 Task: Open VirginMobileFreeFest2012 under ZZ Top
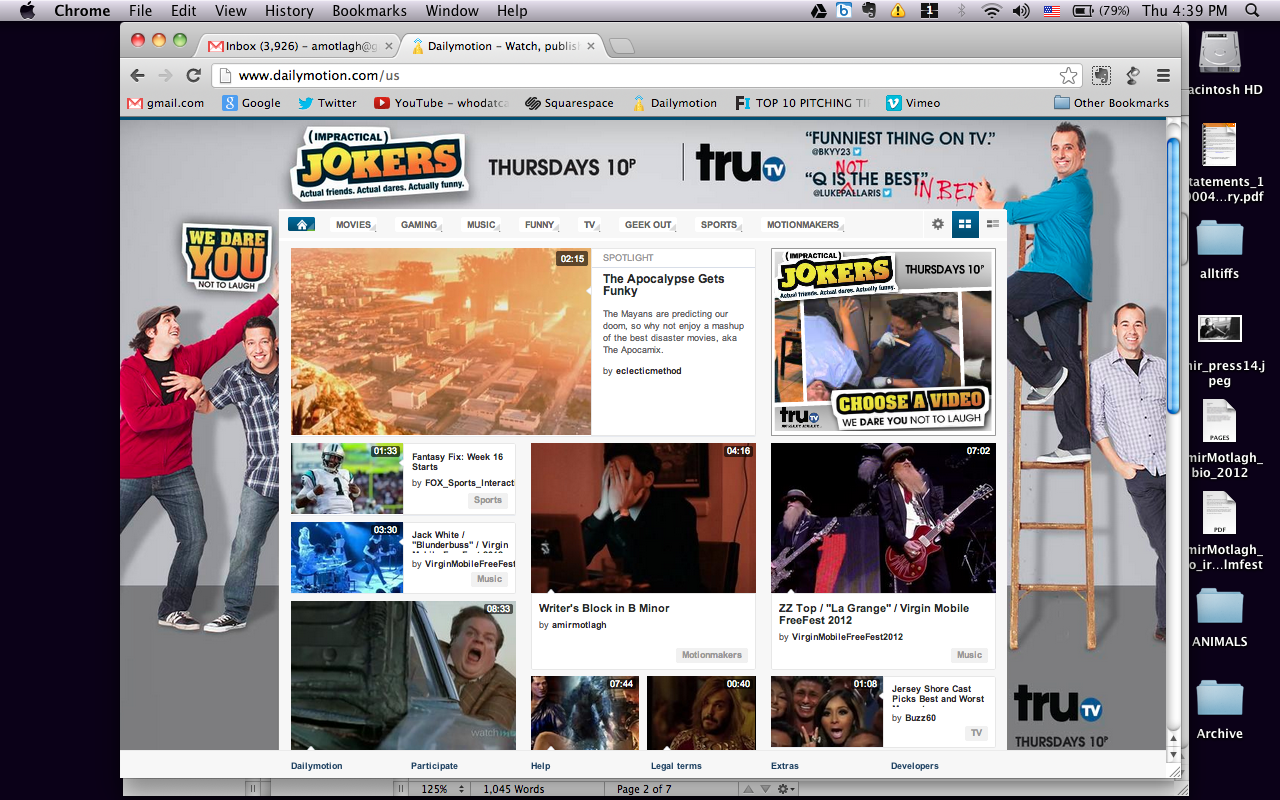pos(847,637)
